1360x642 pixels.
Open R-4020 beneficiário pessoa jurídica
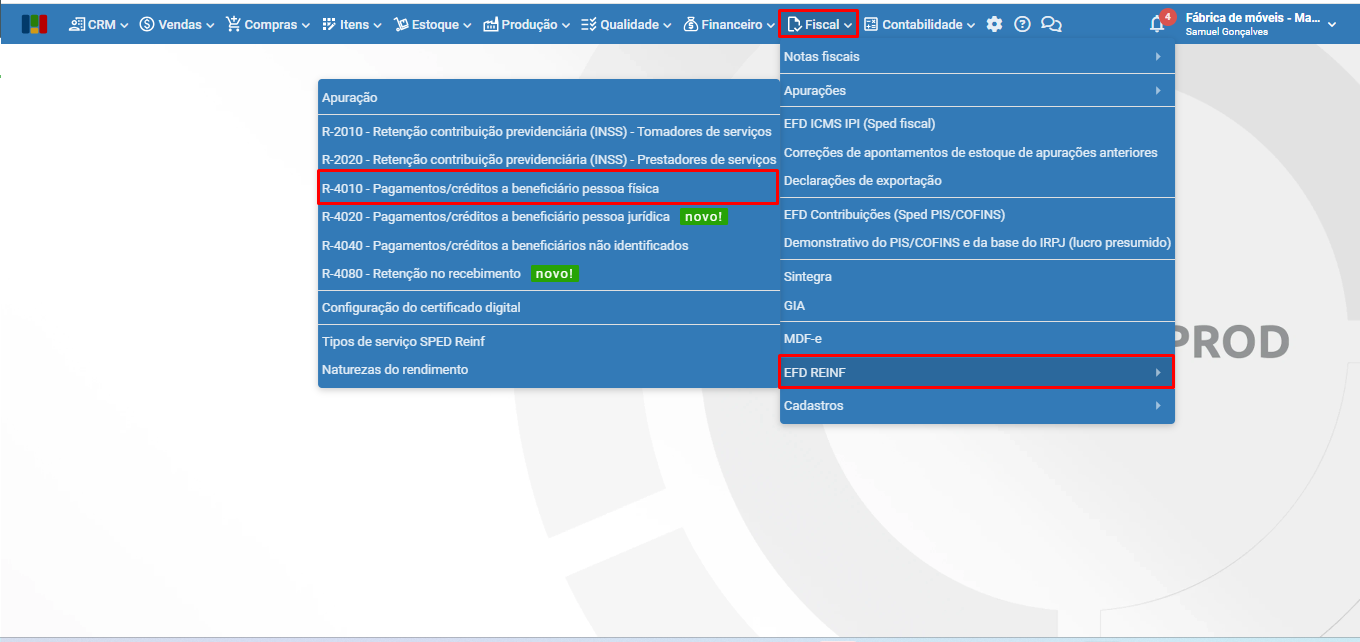click(x=548, y=216)
